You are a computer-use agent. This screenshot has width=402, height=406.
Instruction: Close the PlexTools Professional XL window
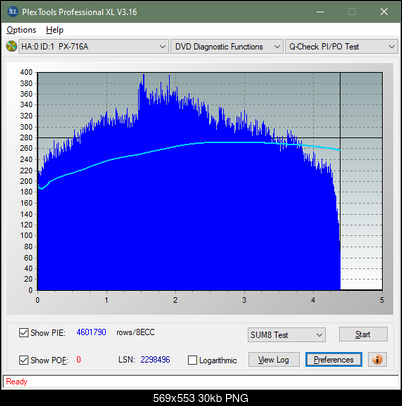point(384,12)
